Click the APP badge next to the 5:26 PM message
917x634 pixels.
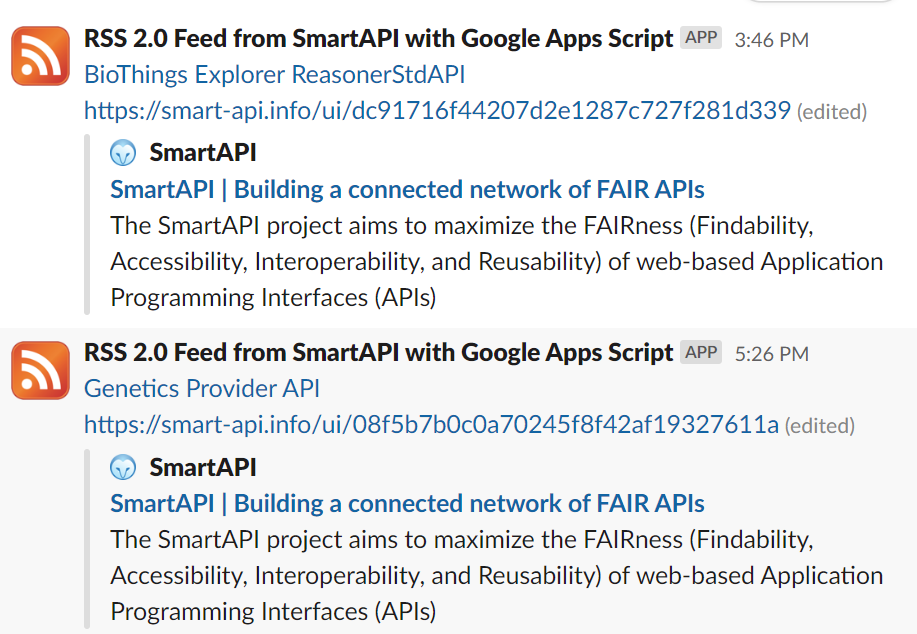[x=700, y=351]
